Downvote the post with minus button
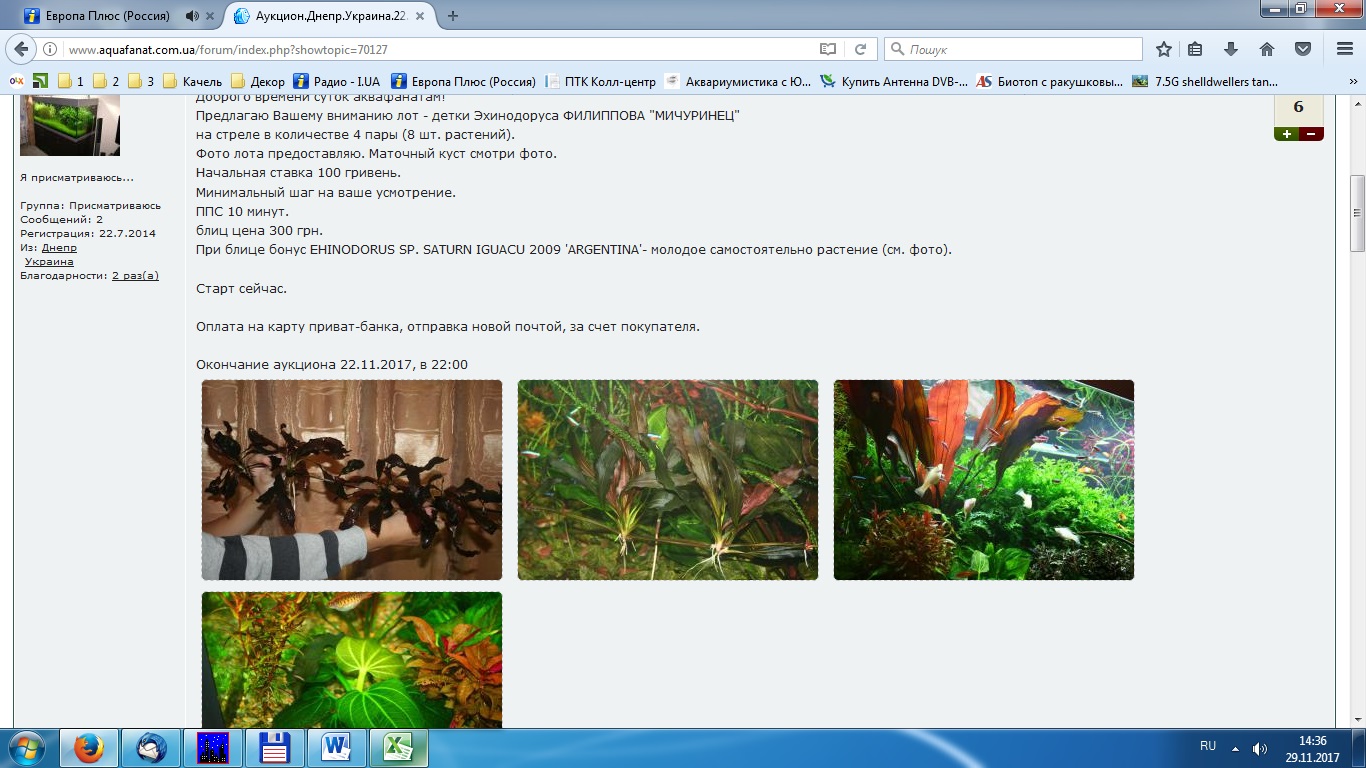The image size is (1366, 768). (x=1311, y=134)
